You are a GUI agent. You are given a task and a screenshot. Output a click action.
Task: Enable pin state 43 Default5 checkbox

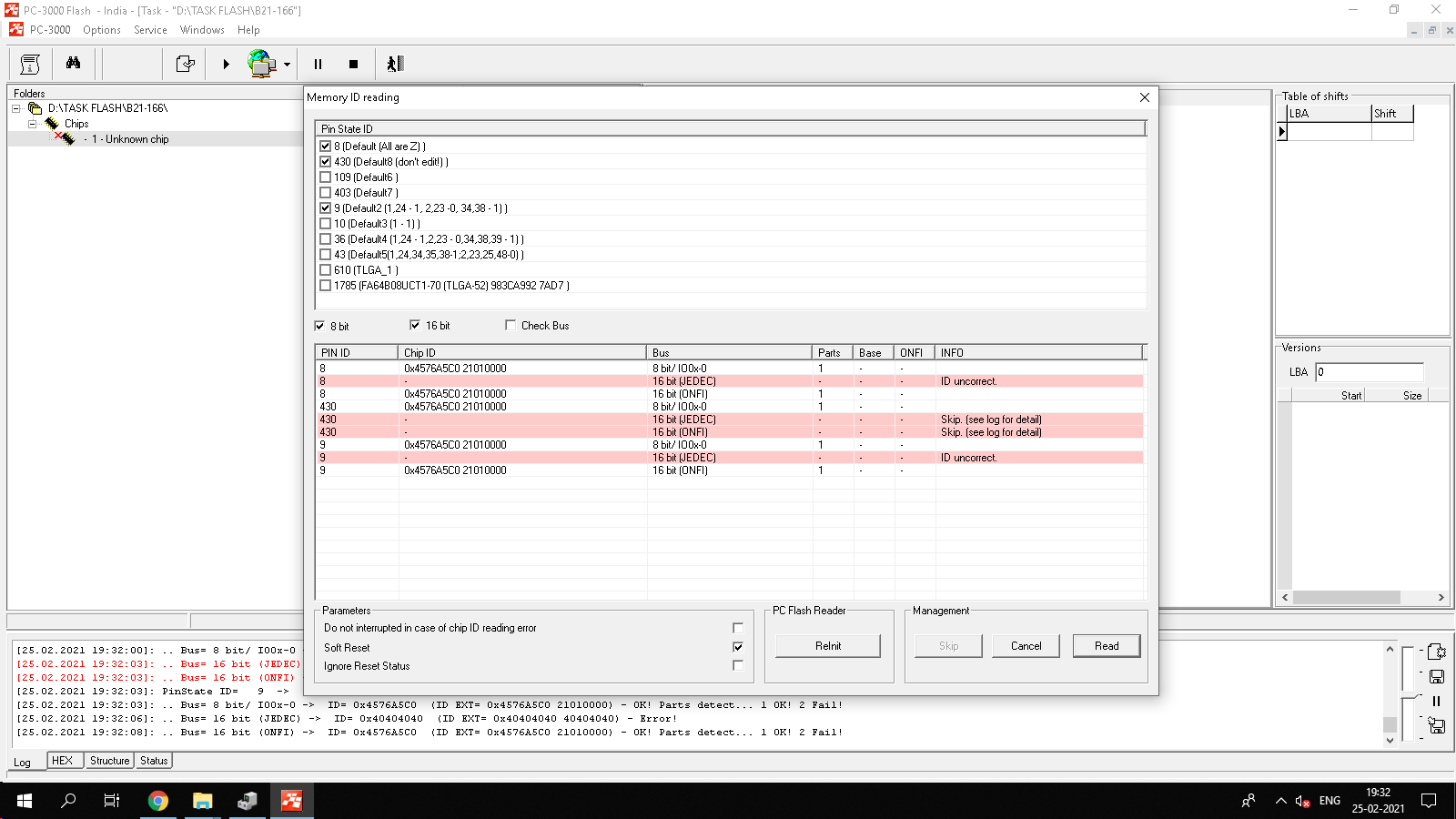pos(325,254)
